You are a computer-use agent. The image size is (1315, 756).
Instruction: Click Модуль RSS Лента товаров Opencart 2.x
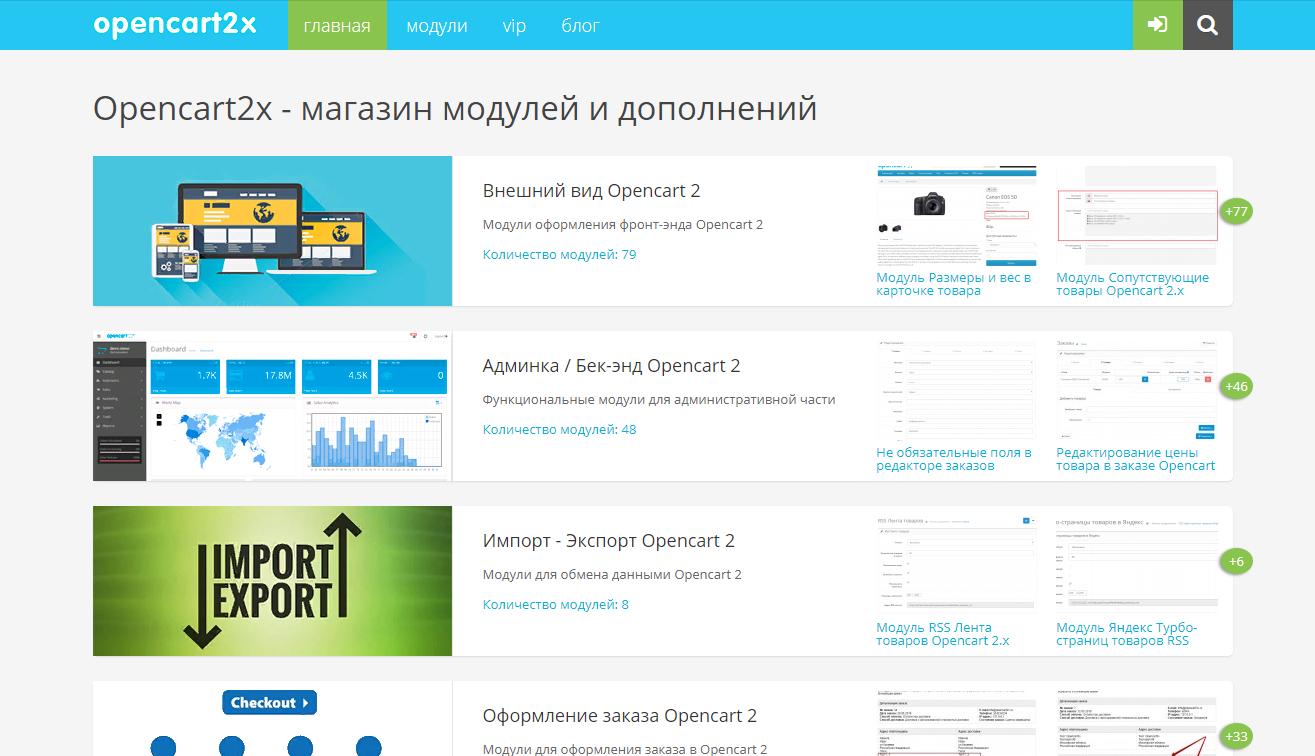(x=944, y=634)
